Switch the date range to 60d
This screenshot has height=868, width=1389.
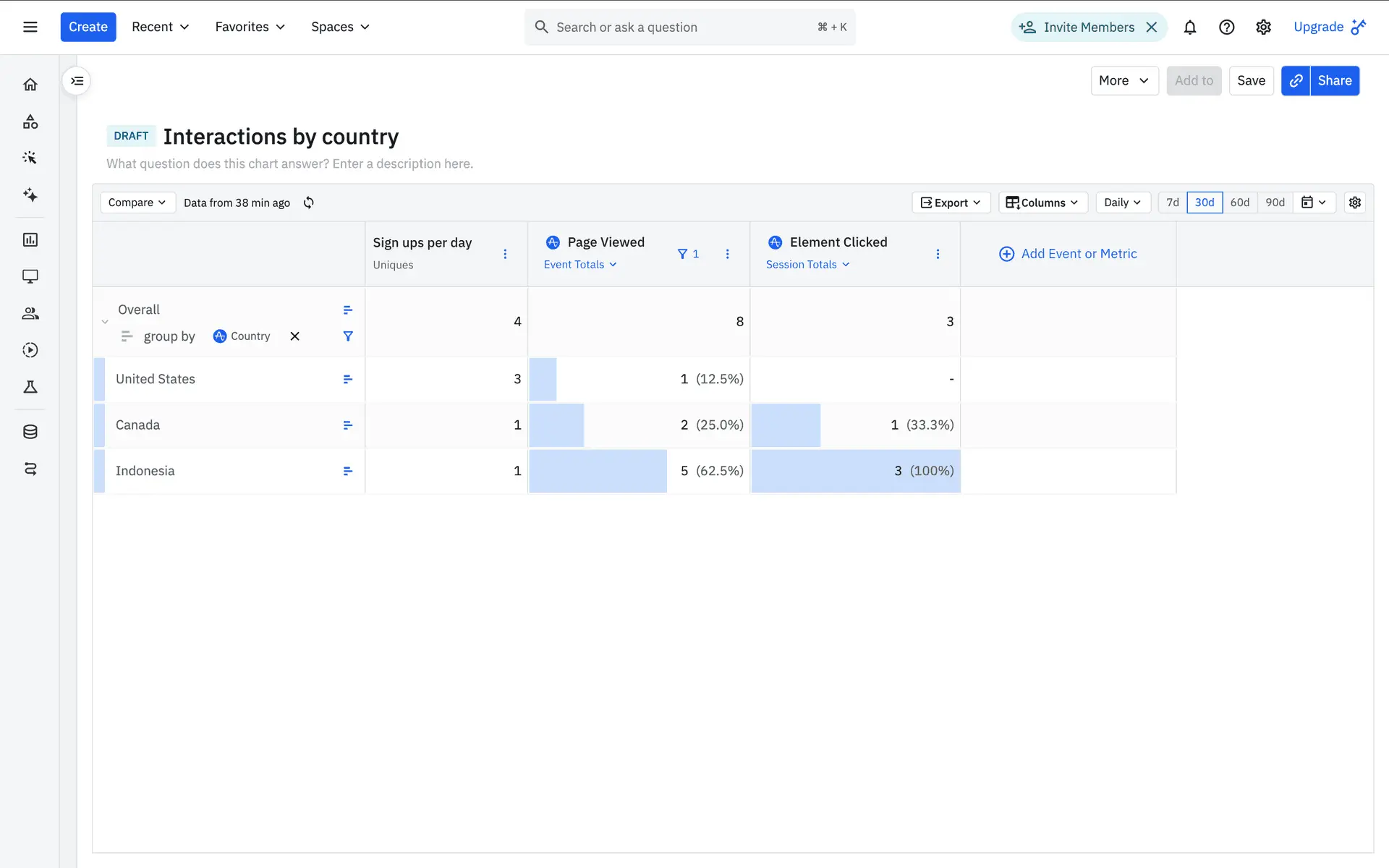1240,203
